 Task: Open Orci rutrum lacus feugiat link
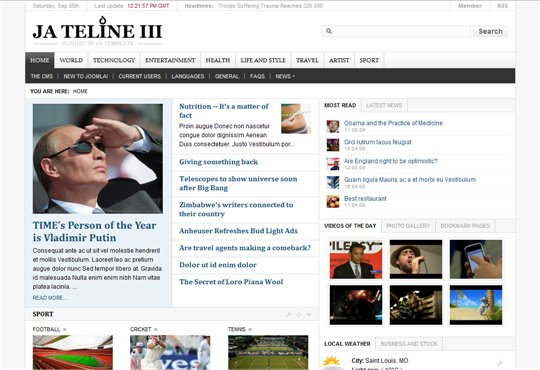point(377,142)
